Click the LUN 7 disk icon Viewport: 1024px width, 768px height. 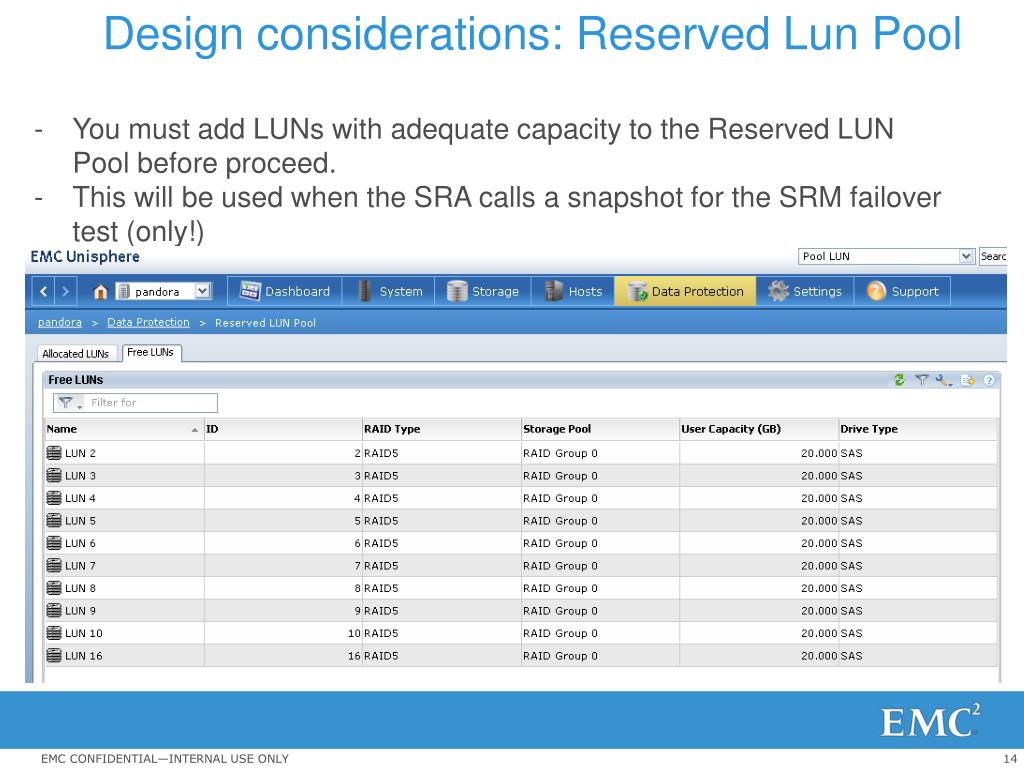[54, 566]
